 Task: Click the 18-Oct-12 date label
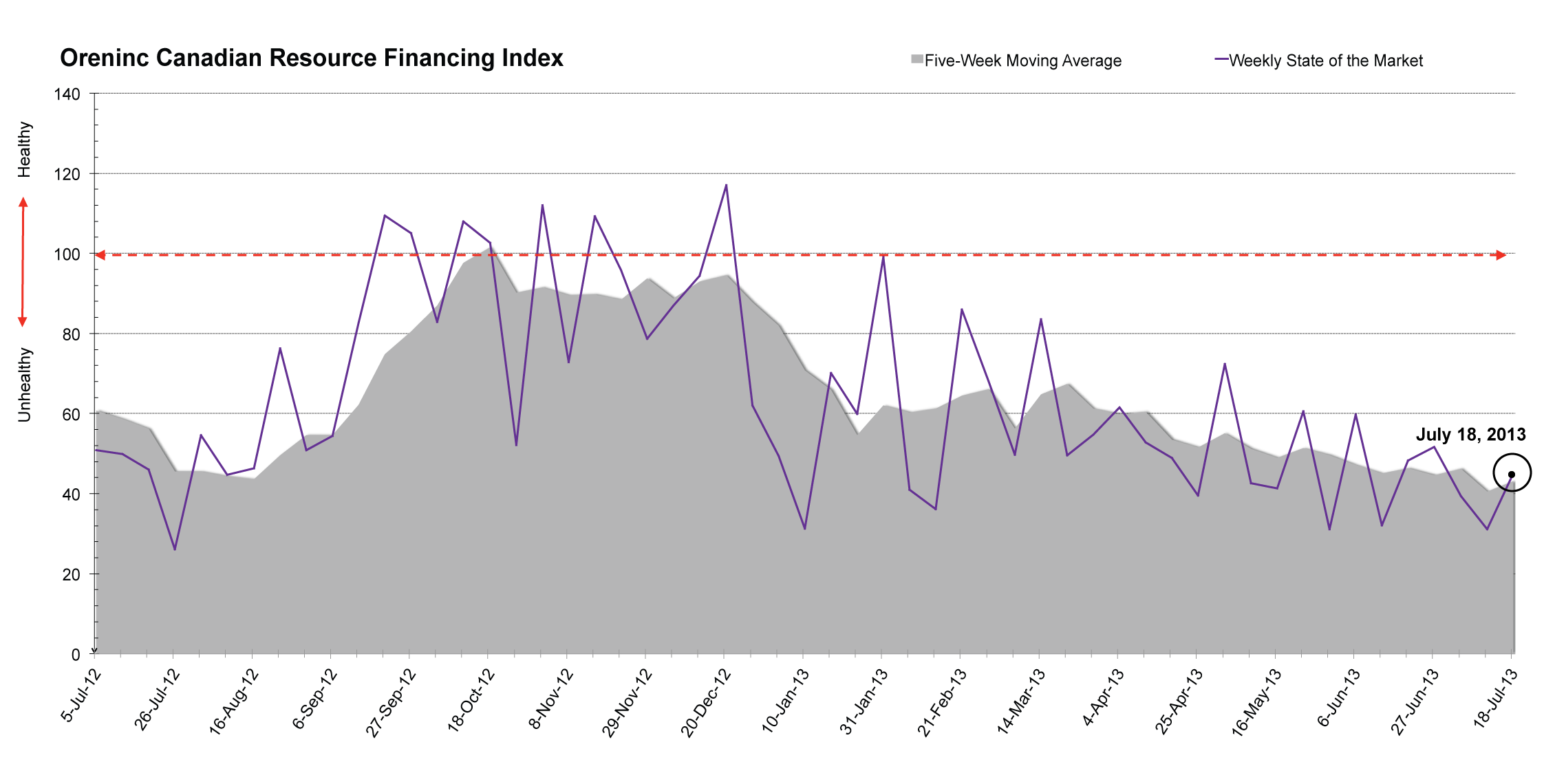point(471,699)
